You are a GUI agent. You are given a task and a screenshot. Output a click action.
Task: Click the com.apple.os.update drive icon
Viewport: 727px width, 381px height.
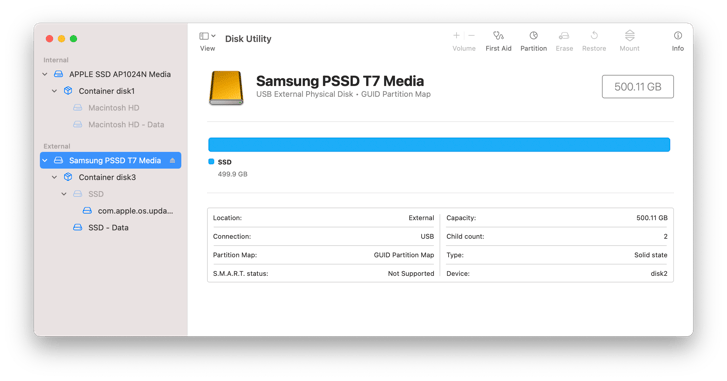click(87, 211)
